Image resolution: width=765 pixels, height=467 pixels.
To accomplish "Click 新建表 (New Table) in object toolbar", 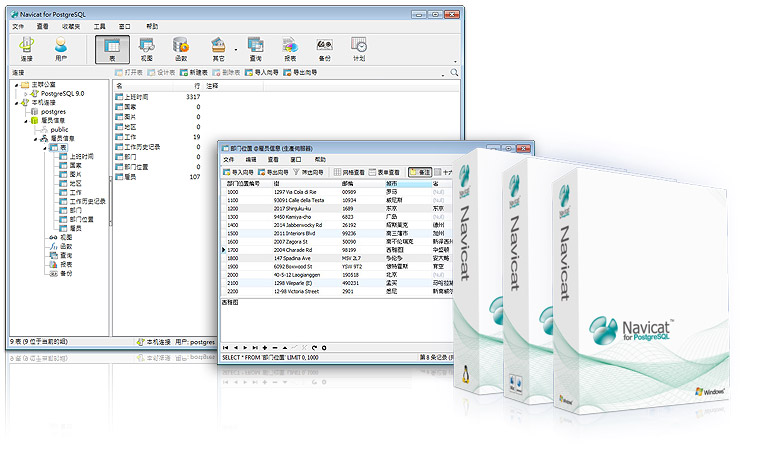I will pyautogui.click(x=194, y=72).
